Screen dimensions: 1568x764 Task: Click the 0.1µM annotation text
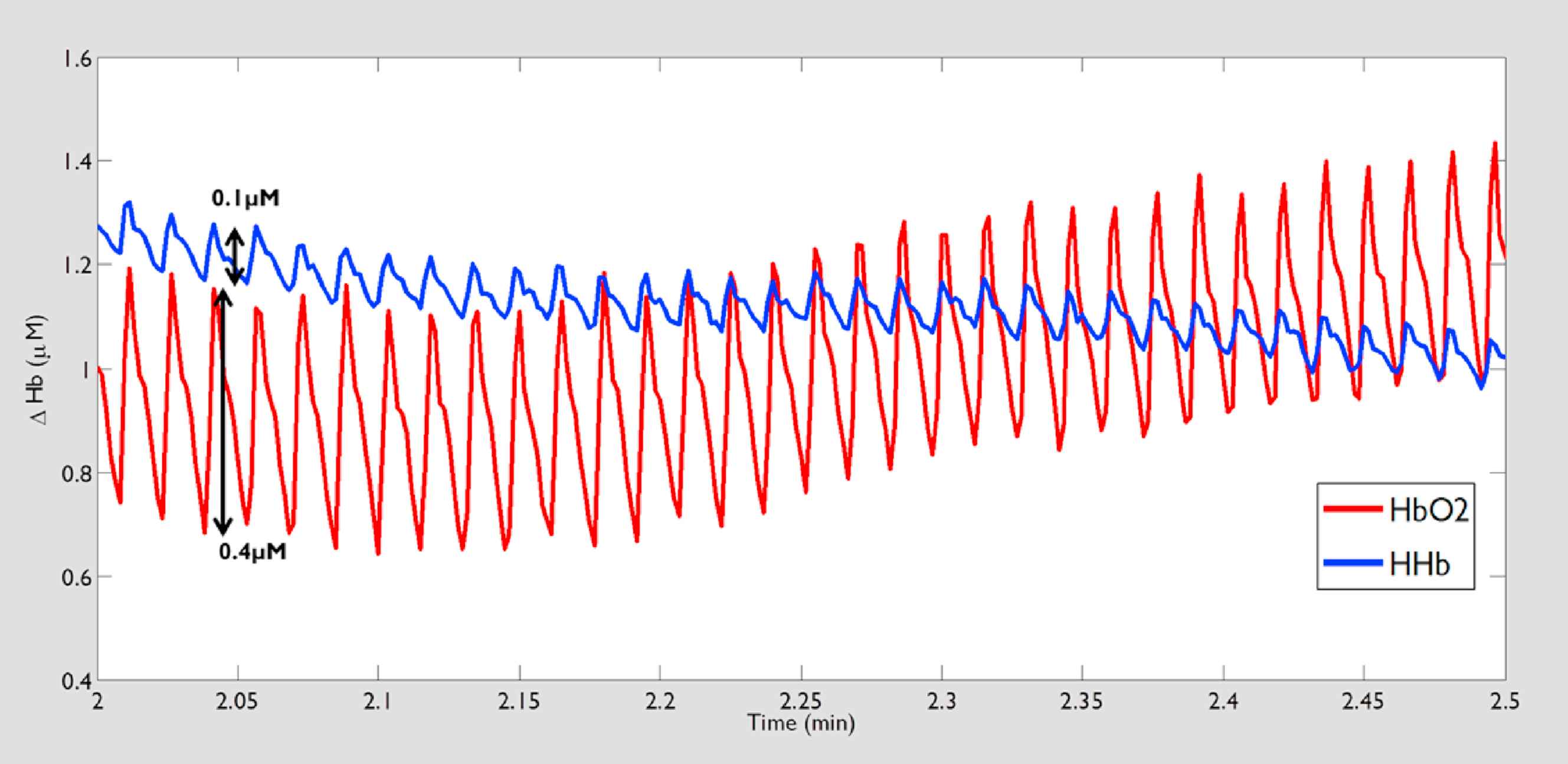245,198
